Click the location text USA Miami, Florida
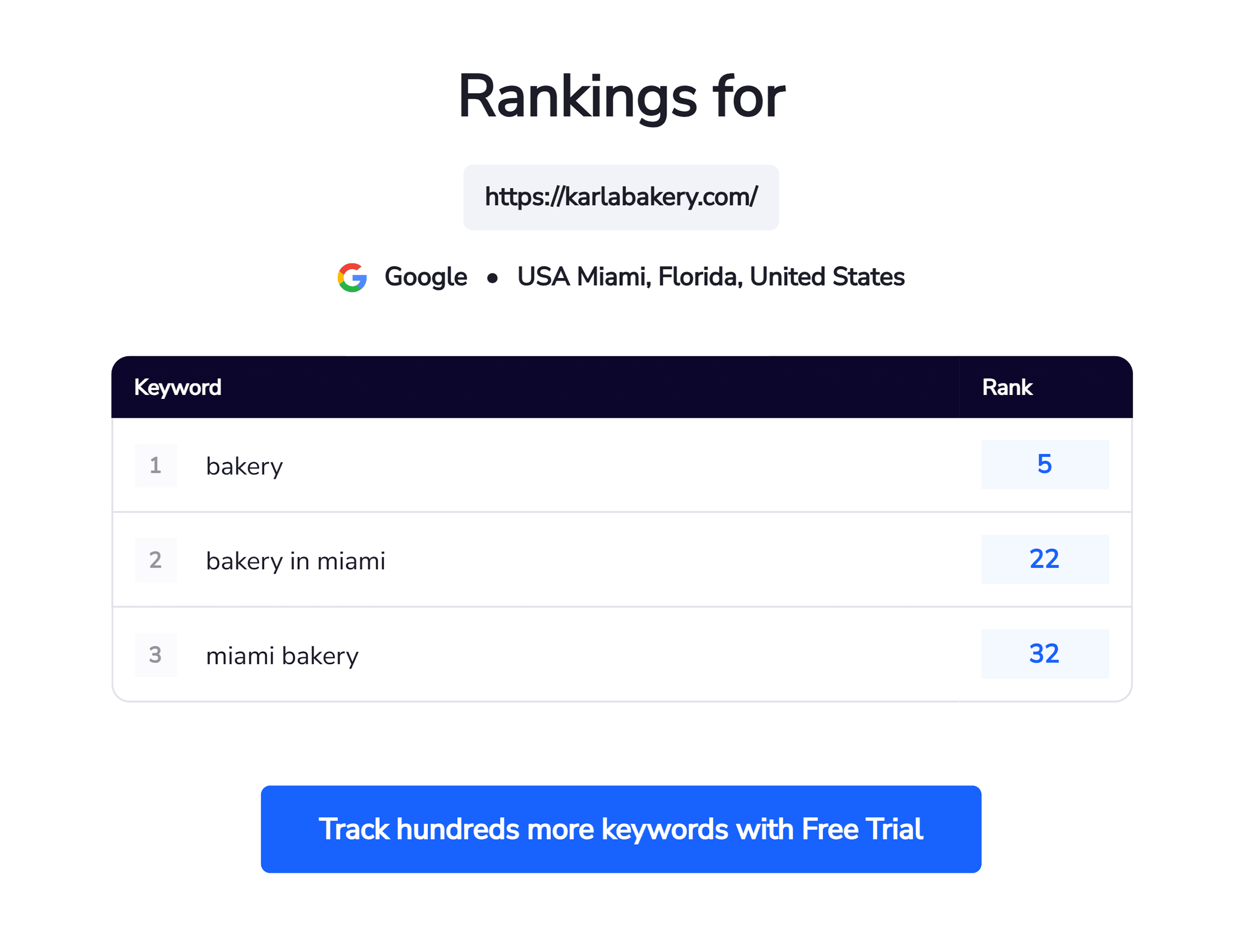1244x952 pixels. [711, 277]
